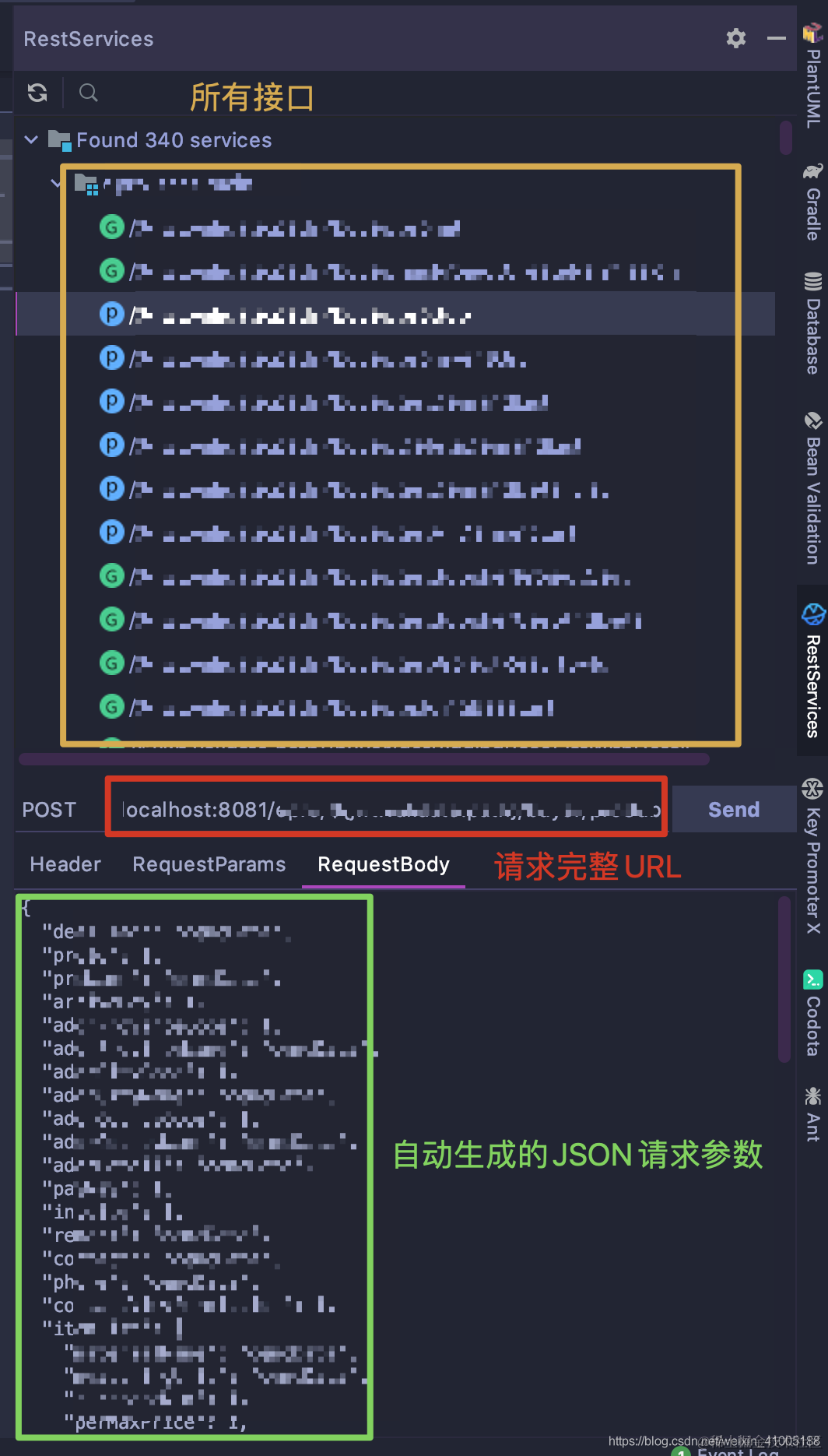Click the refresh services icon
This screenshot has height=1456, width=828.
(37, 93)
